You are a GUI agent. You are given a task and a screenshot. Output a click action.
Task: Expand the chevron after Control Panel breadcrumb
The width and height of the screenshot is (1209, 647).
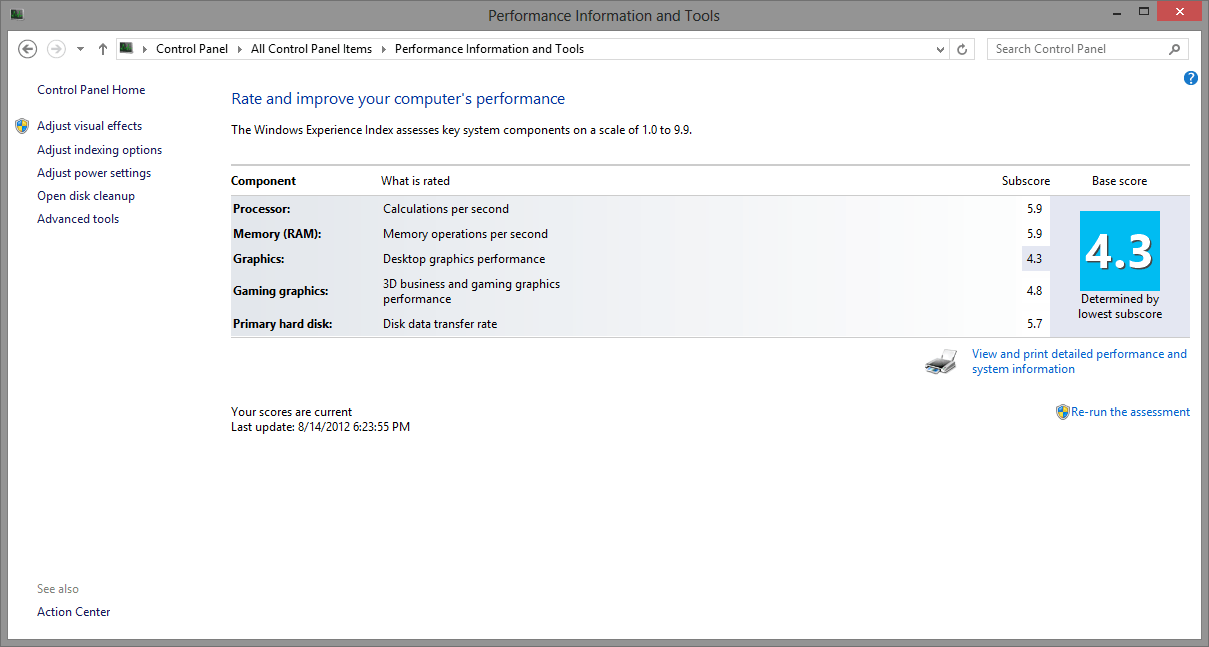pos(239,49)
